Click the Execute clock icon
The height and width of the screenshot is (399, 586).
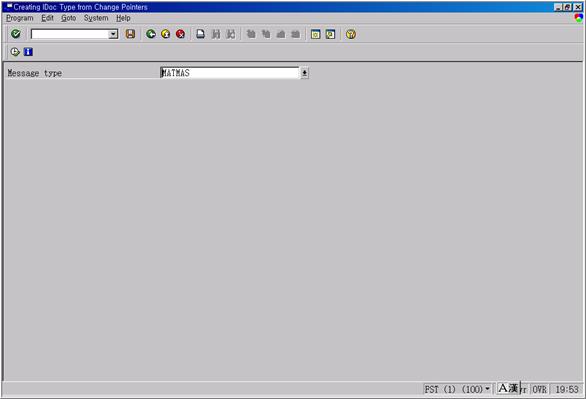click(x=15, y=52)
